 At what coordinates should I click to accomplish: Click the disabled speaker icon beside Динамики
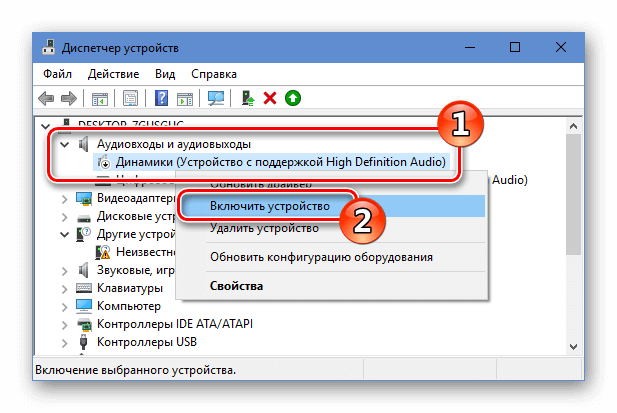(x=104, y=162)
